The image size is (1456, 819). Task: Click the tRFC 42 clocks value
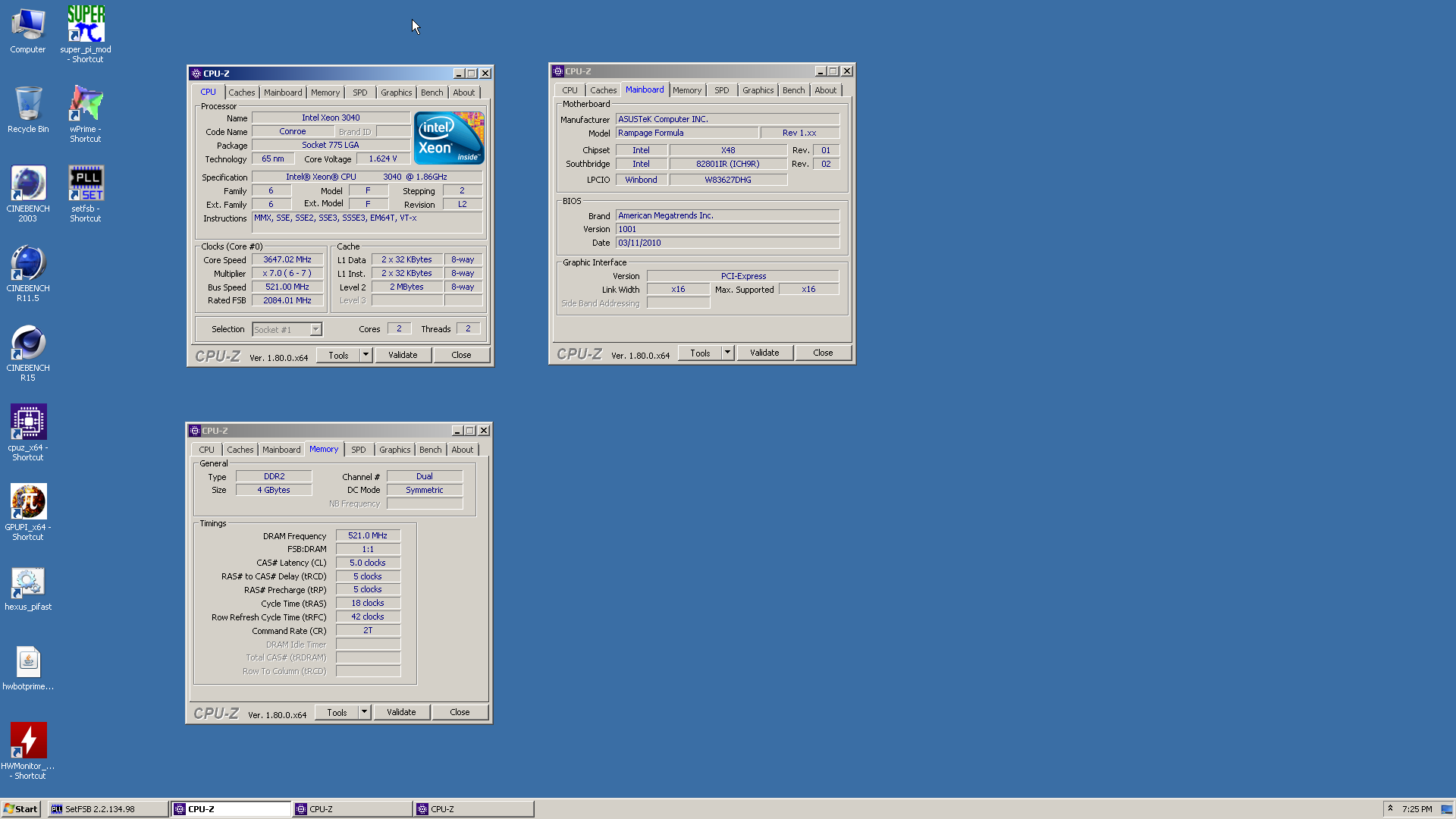pos(368,617)
